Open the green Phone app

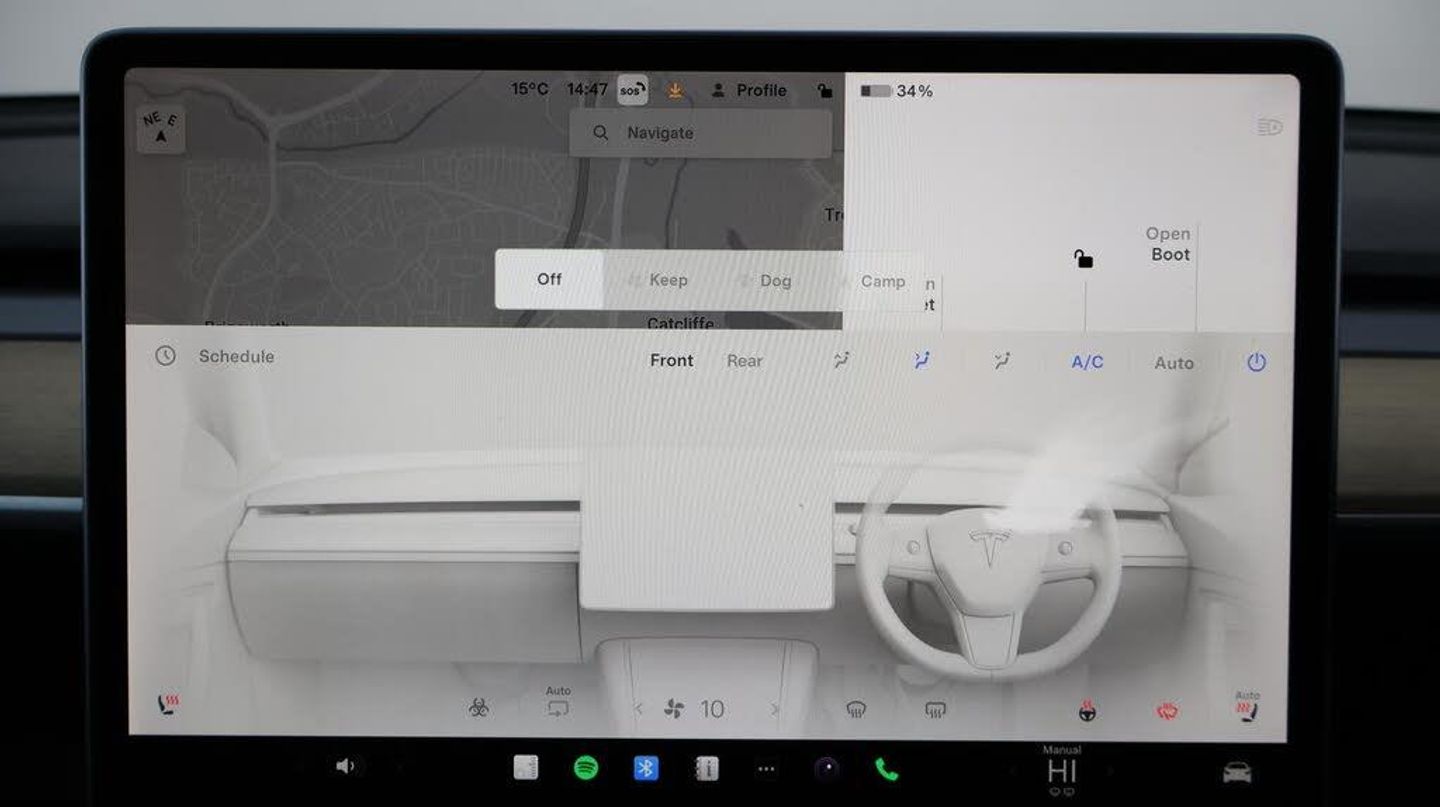point(886,769)
